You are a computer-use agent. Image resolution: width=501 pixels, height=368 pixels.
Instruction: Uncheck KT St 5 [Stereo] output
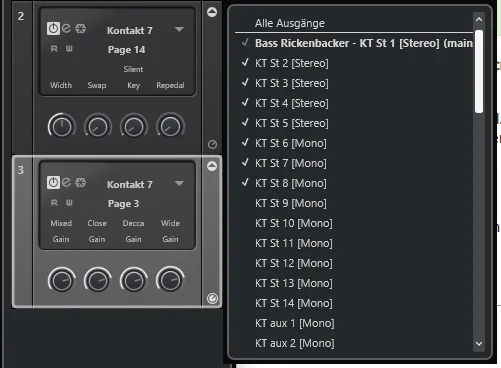(x=354, y=123)
